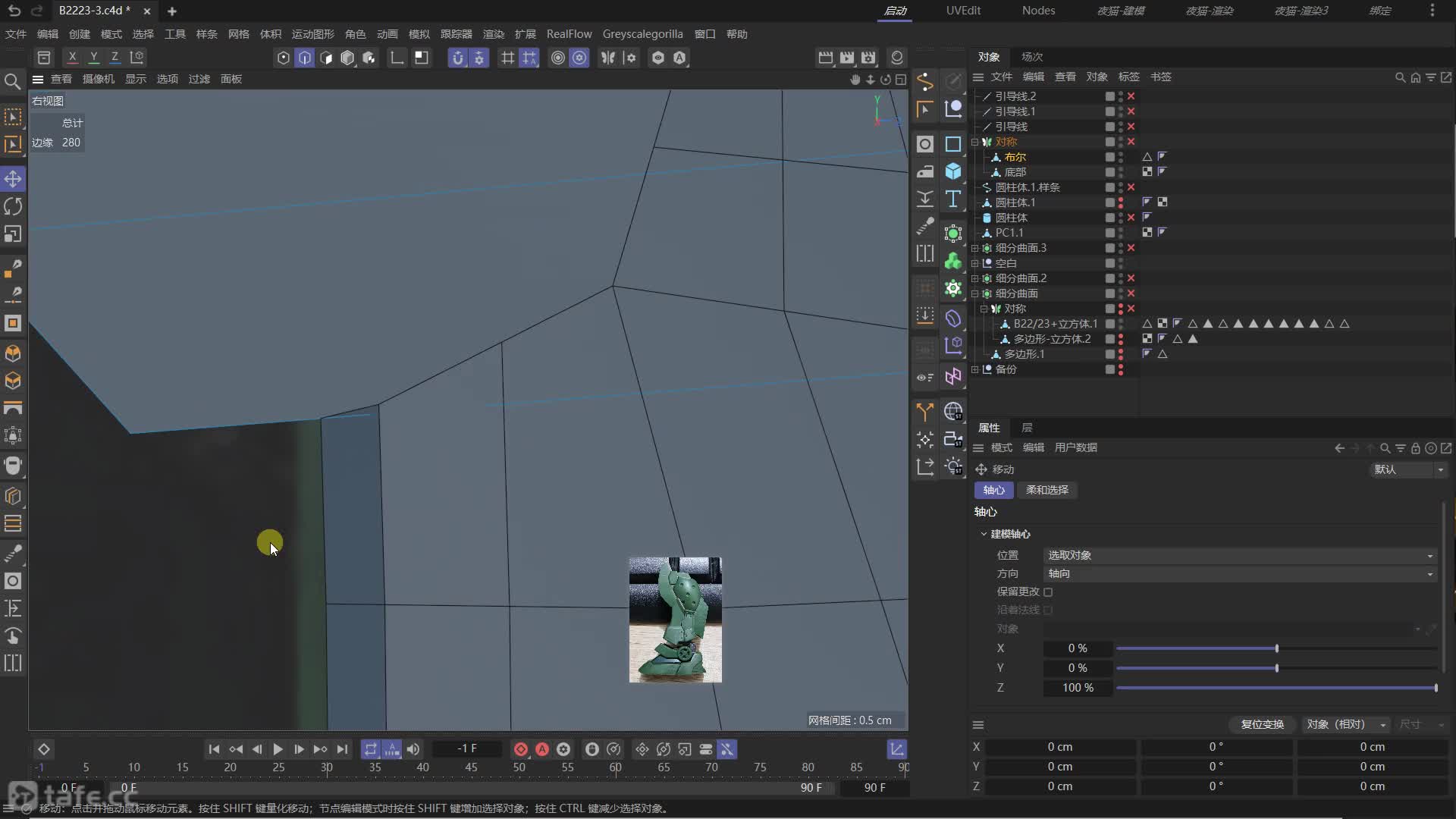The image size is (1456, 819).
Task: Select the Rotate tool in left toolbar
Action: tap(13, 206)
